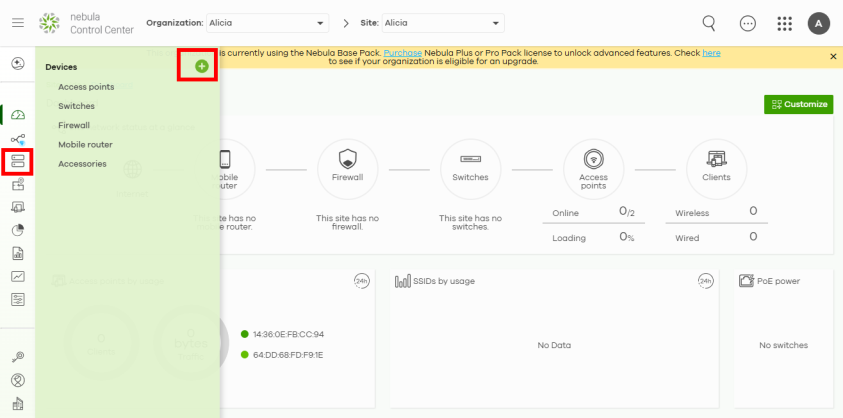Select Switches in Devices menu
843x418 pixels.
click(x=76, y=106)
